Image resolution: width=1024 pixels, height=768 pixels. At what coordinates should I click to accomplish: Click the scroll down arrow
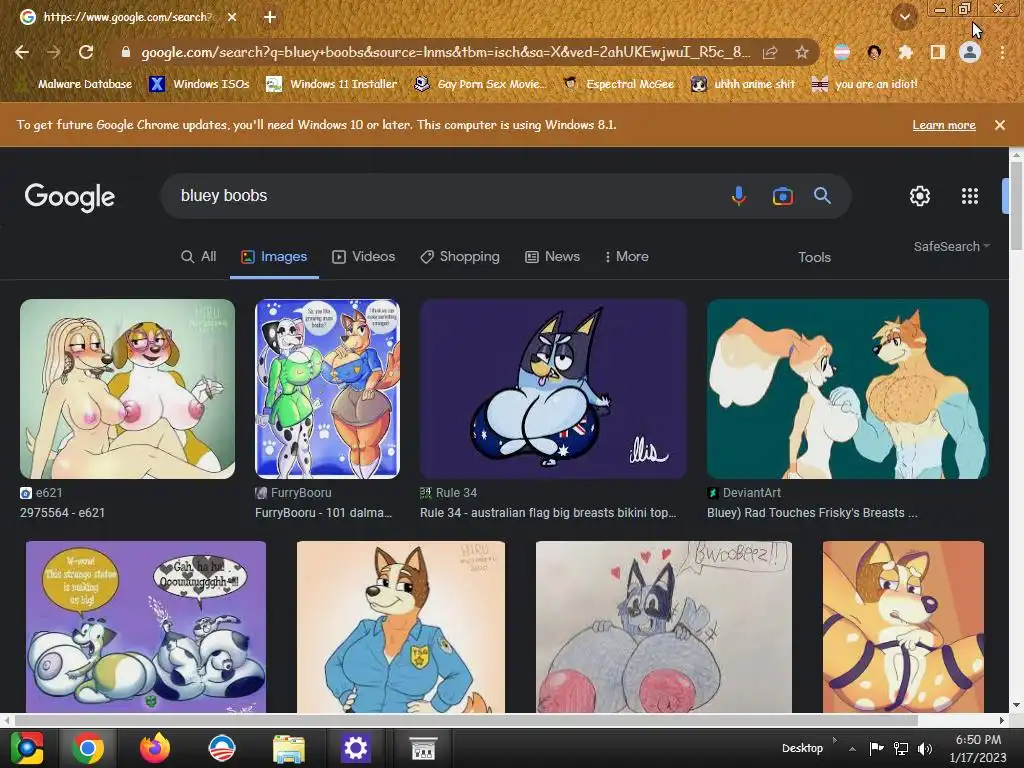coord(1016,706)
